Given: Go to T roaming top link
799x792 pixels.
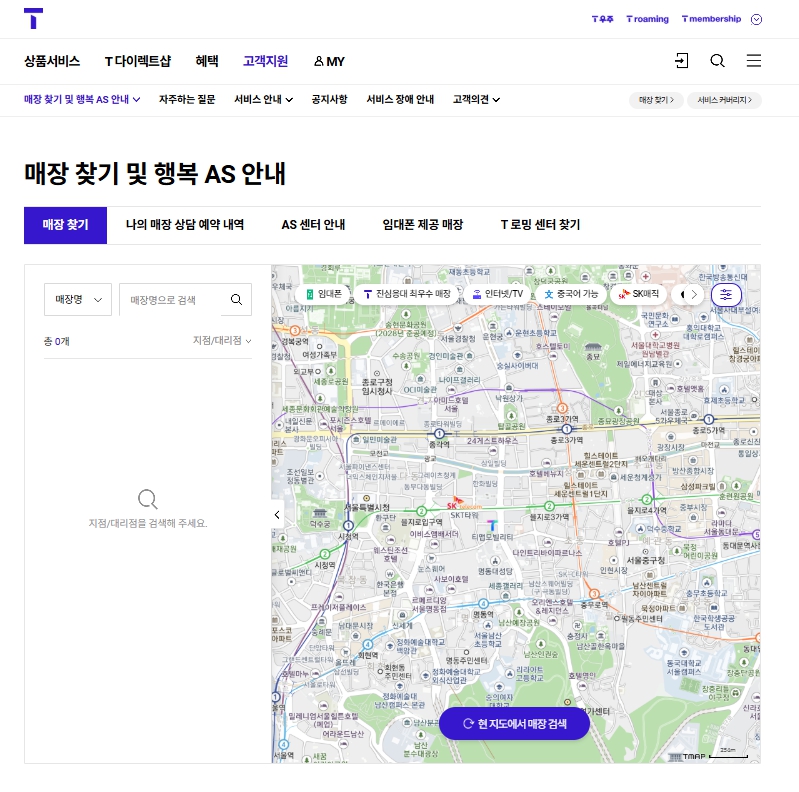Looking at the screenshot, I should pyautogui.click(x=647, y=19).
